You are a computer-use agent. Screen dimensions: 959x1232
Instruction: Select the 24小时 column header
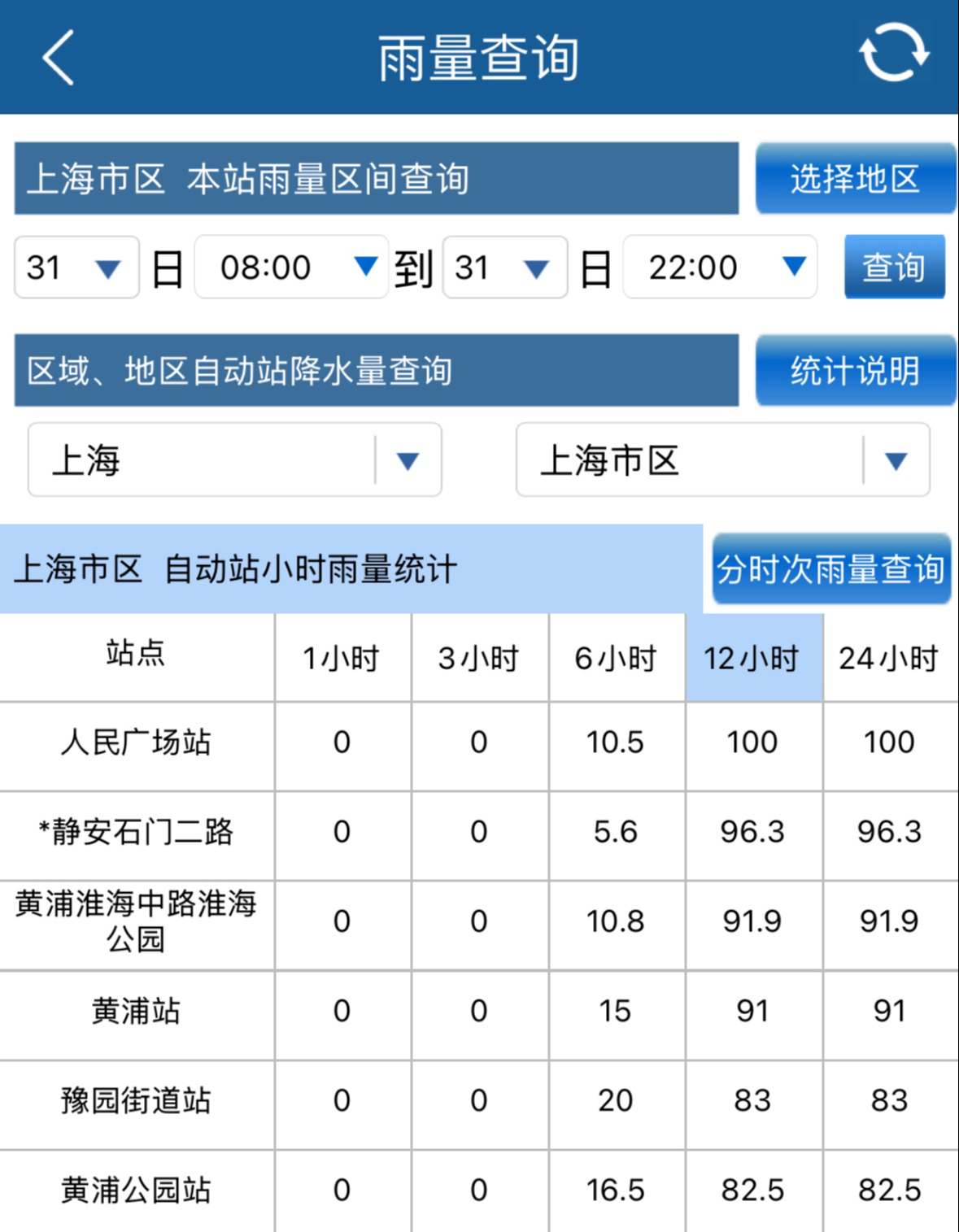click(890, 658)
